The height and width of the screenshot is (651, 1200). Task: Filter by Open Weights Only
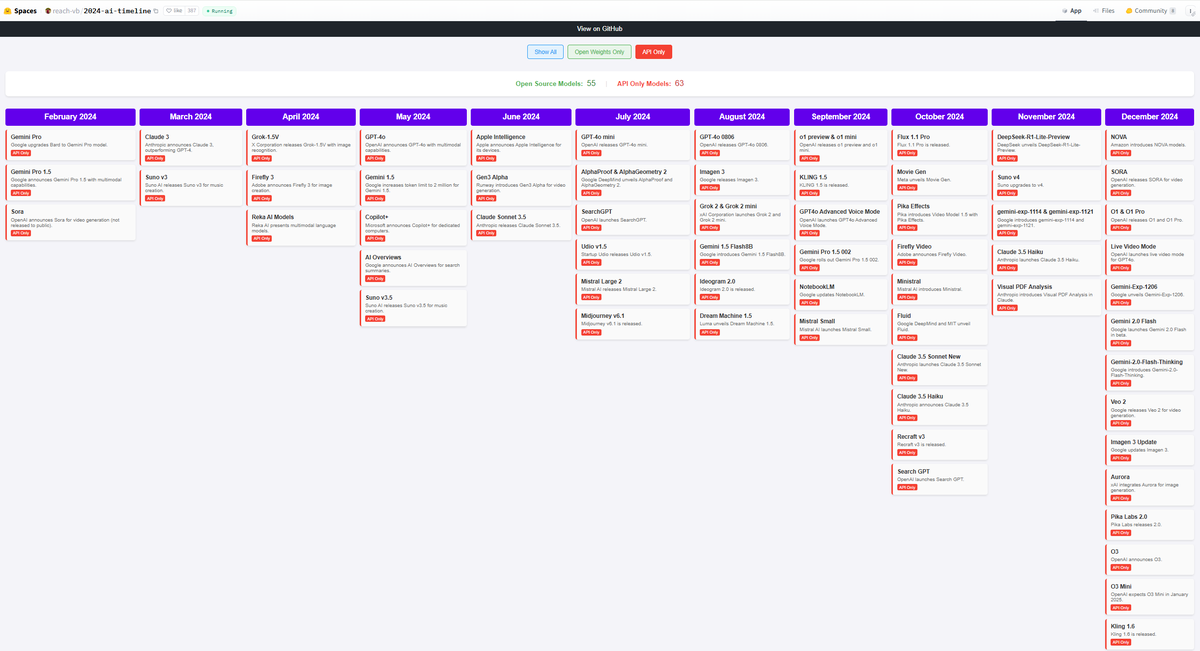click(x=600, y=51)
